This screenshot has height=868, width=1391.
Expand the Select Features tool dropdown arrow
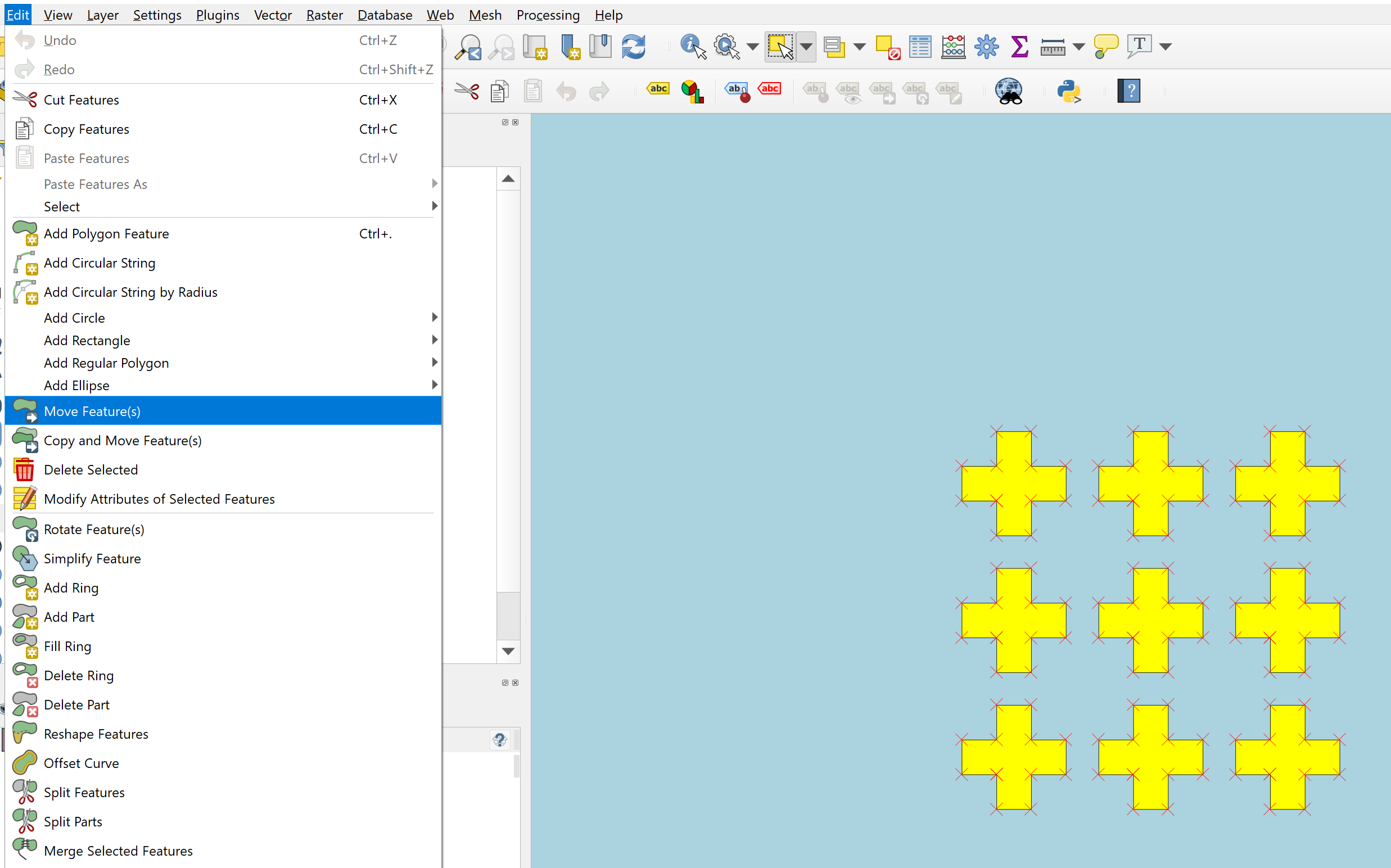(x=806, y=47)
